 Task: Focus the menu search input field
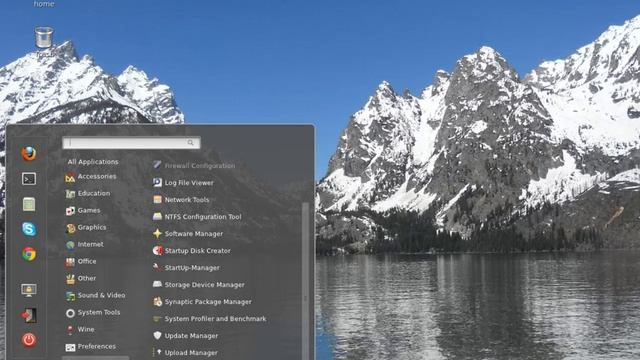(x=131, y=142)
